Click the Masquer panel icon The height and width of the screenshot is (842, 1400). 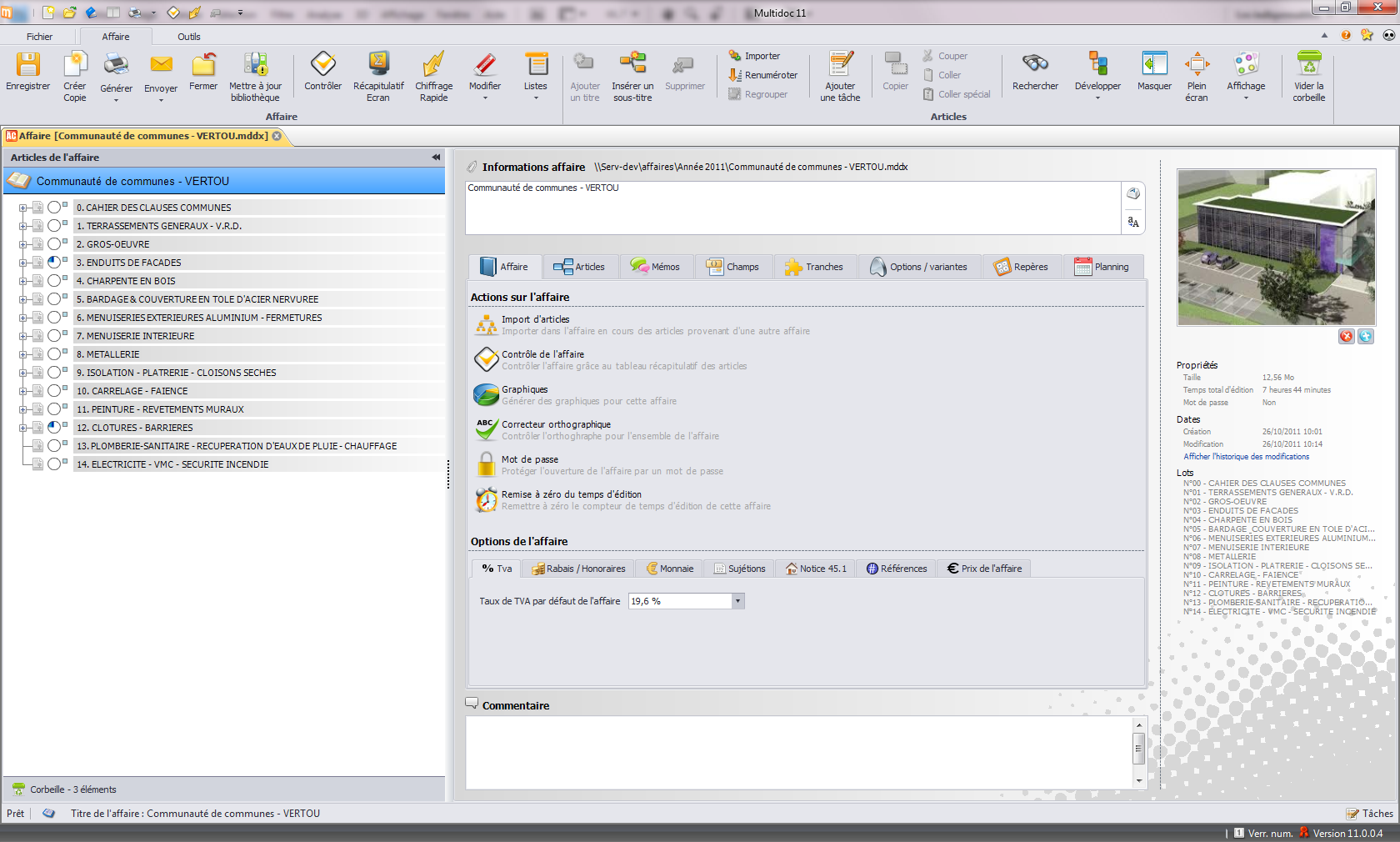click(x=1154, y=64)
